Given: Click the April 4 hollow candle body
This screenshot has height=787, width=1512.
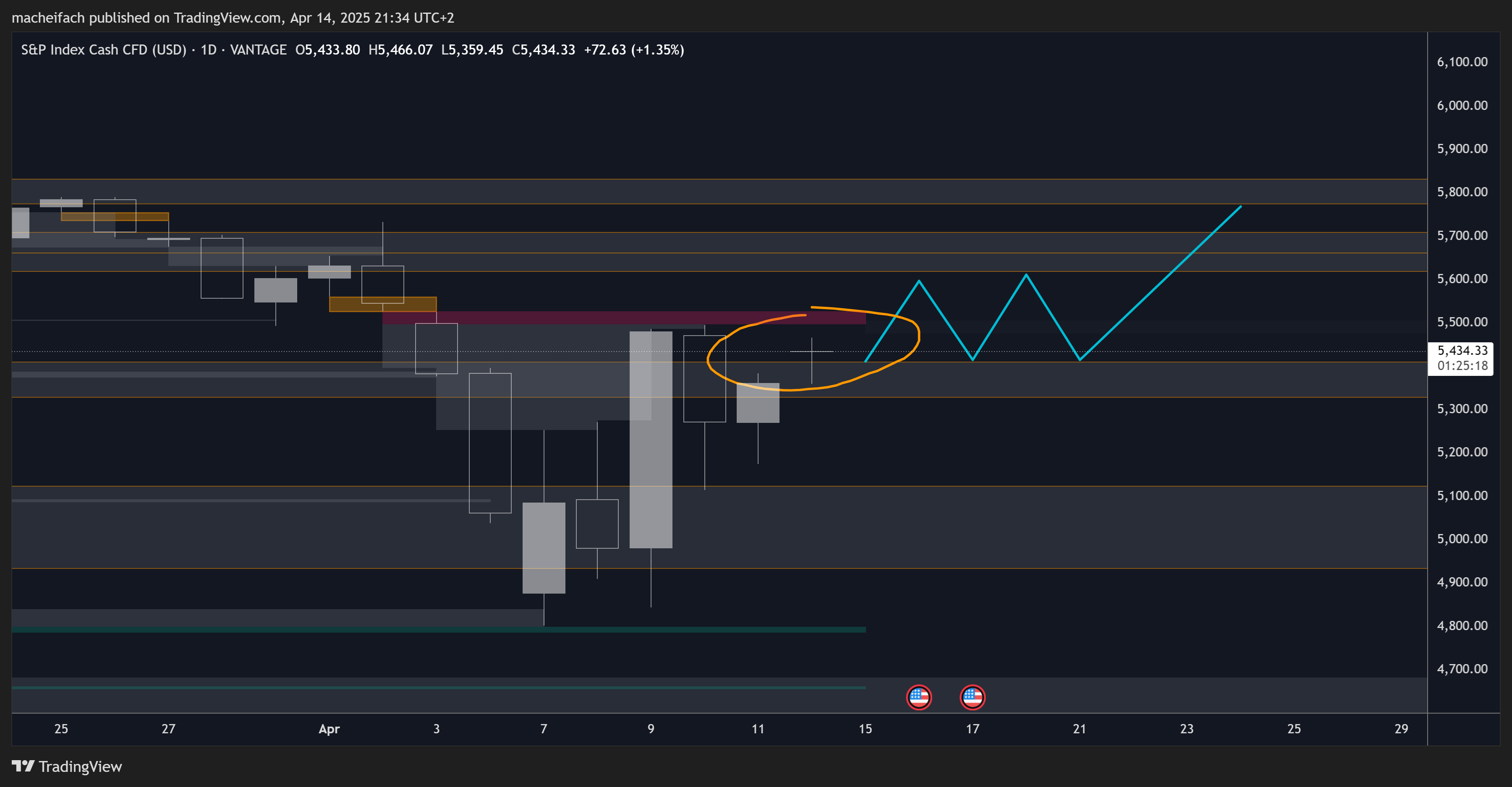Looking at the screenshot, I should tap(490, 443).
